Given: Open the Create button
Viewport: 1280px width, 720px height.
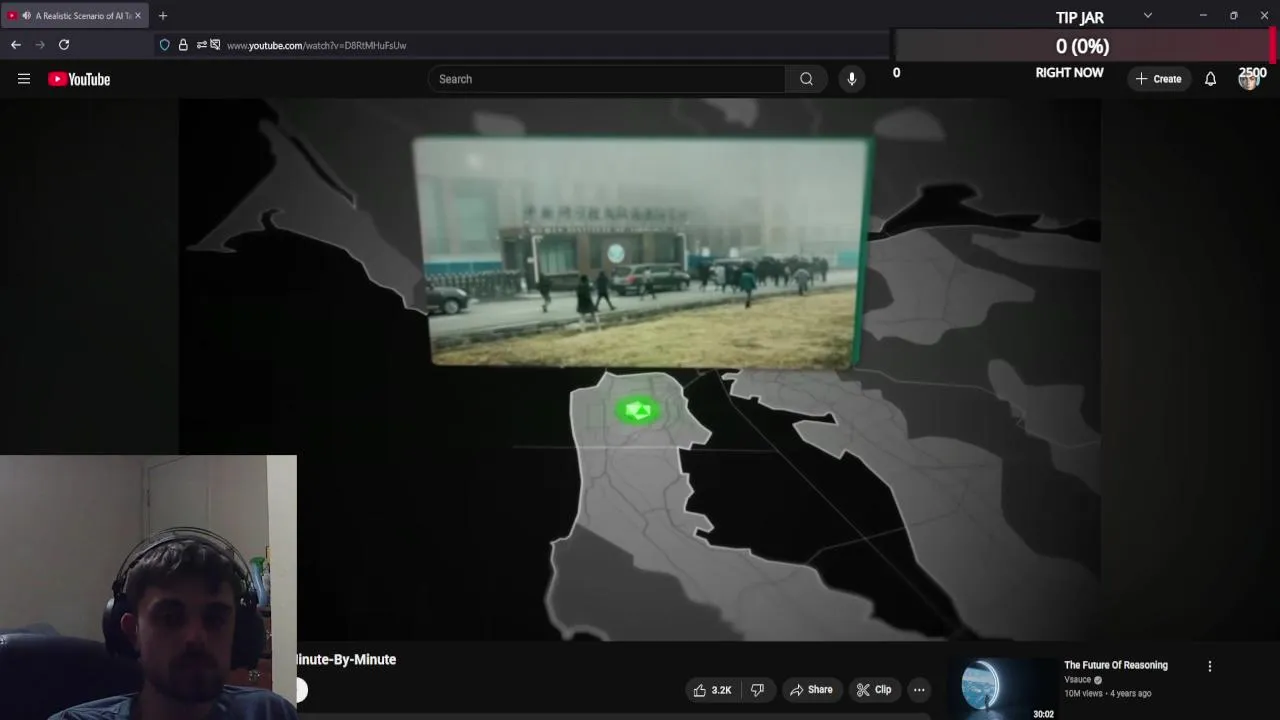Looking at the screenshot, I should tap(1159, 79).
